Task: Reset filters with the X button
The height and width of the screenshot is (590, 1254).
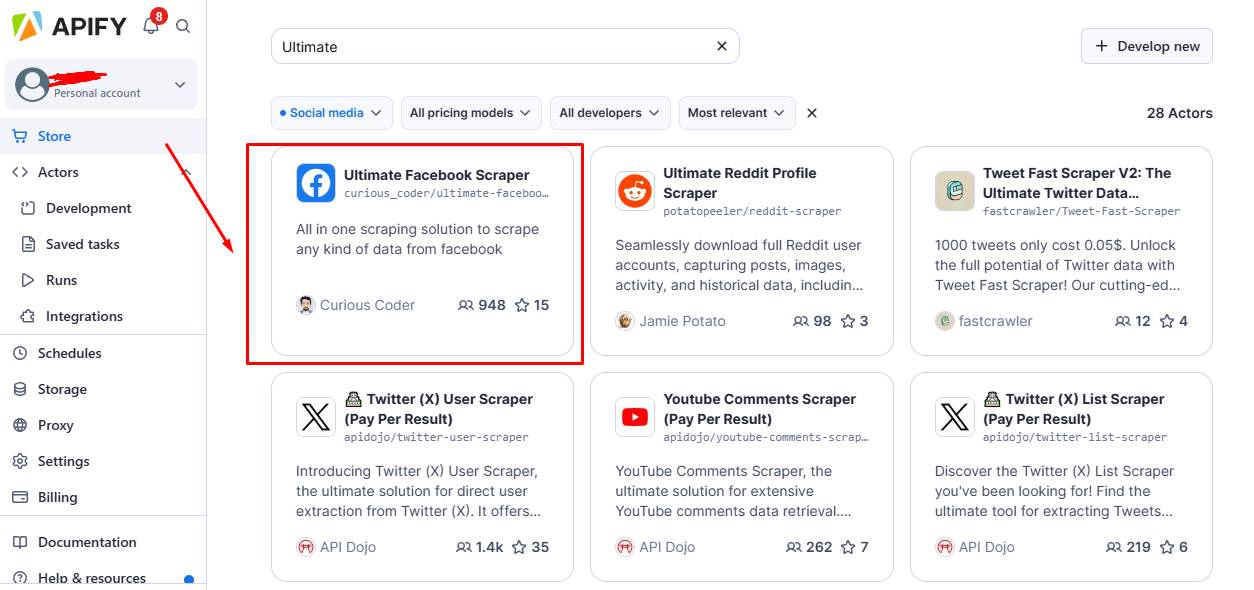Action: [812, 113]
